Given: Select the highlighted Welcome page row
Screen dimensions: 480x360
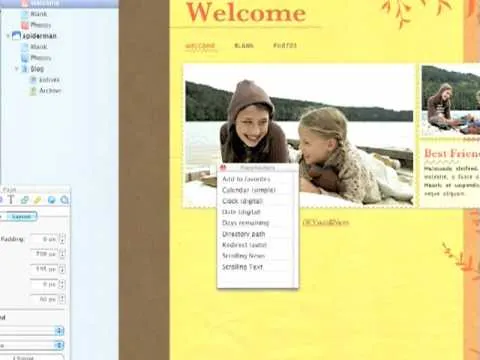Looking at the screenshot, I should point(59,4).
